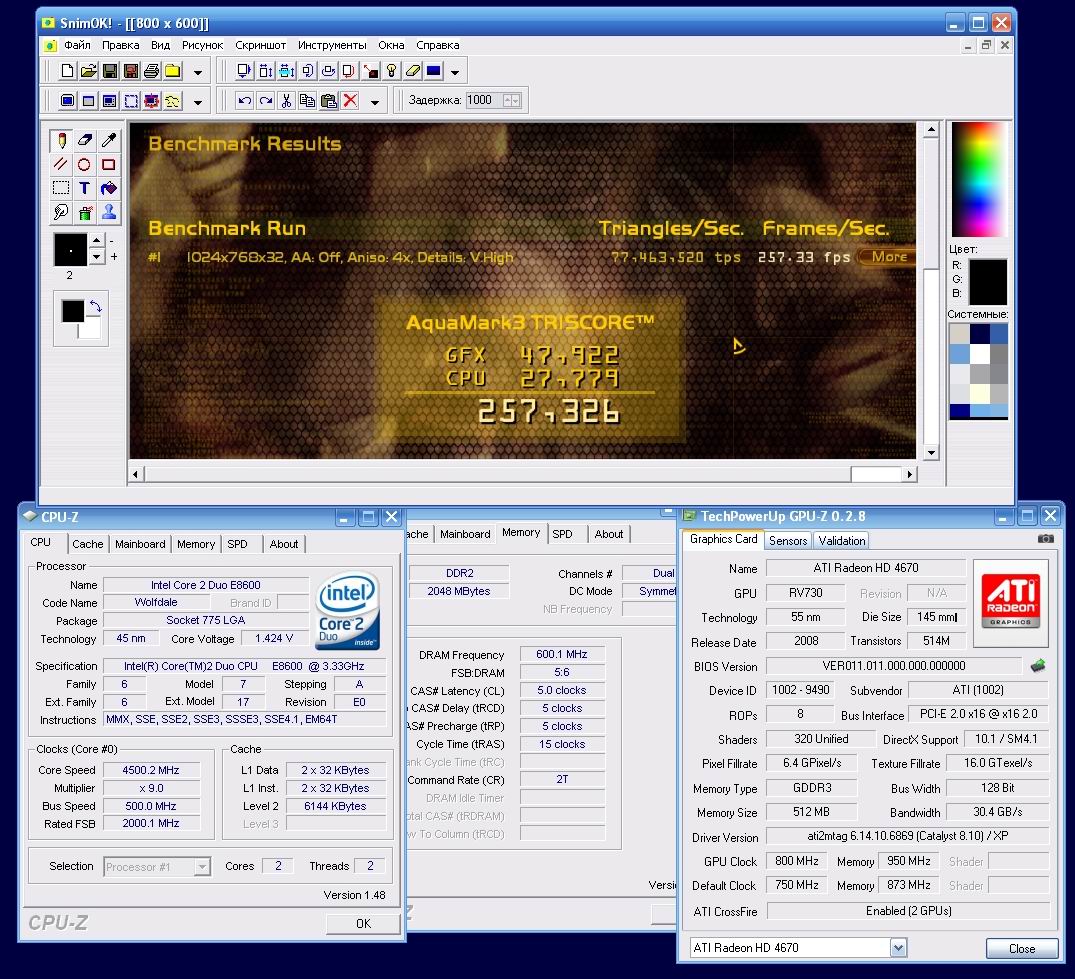Select the Eraser tool in tool palette
The image size is (1075, 979).
tap(85, 141)
